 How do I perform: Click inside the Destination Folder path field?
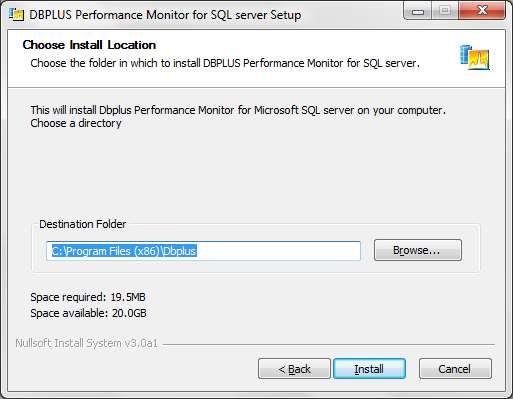[x=203, y=251]
